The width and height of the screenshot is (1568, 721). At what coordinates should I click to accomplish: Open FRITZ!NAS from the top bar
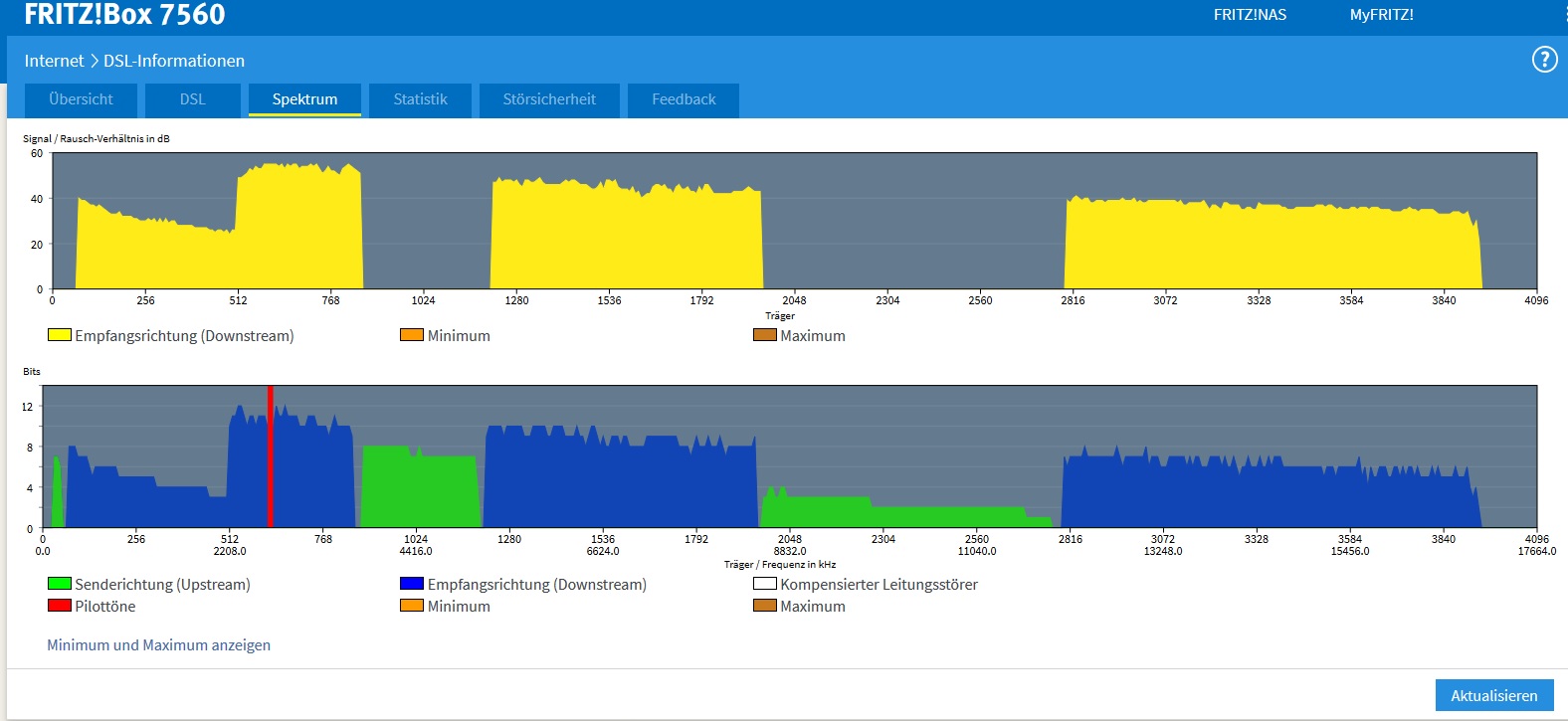click(1250, 15)
